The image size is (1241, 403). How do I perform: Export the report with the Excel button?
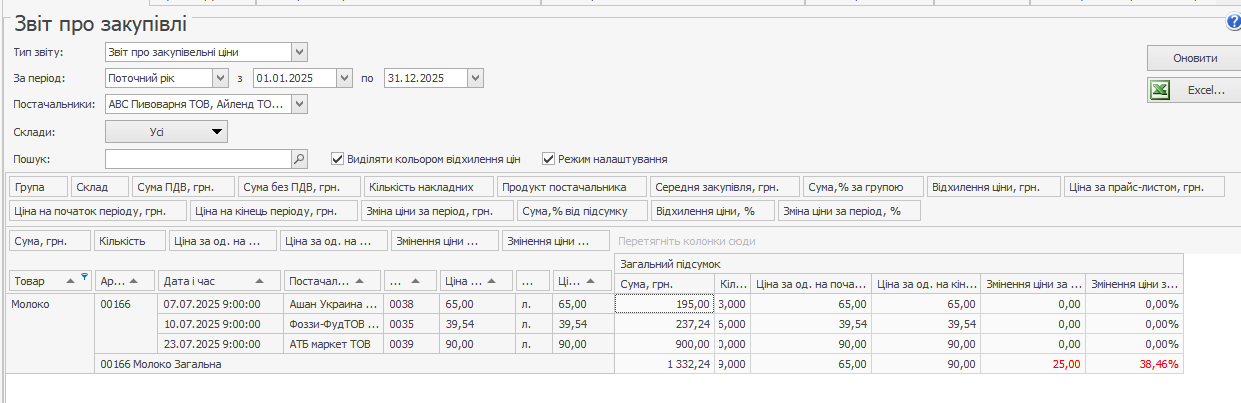point(1194,90)
